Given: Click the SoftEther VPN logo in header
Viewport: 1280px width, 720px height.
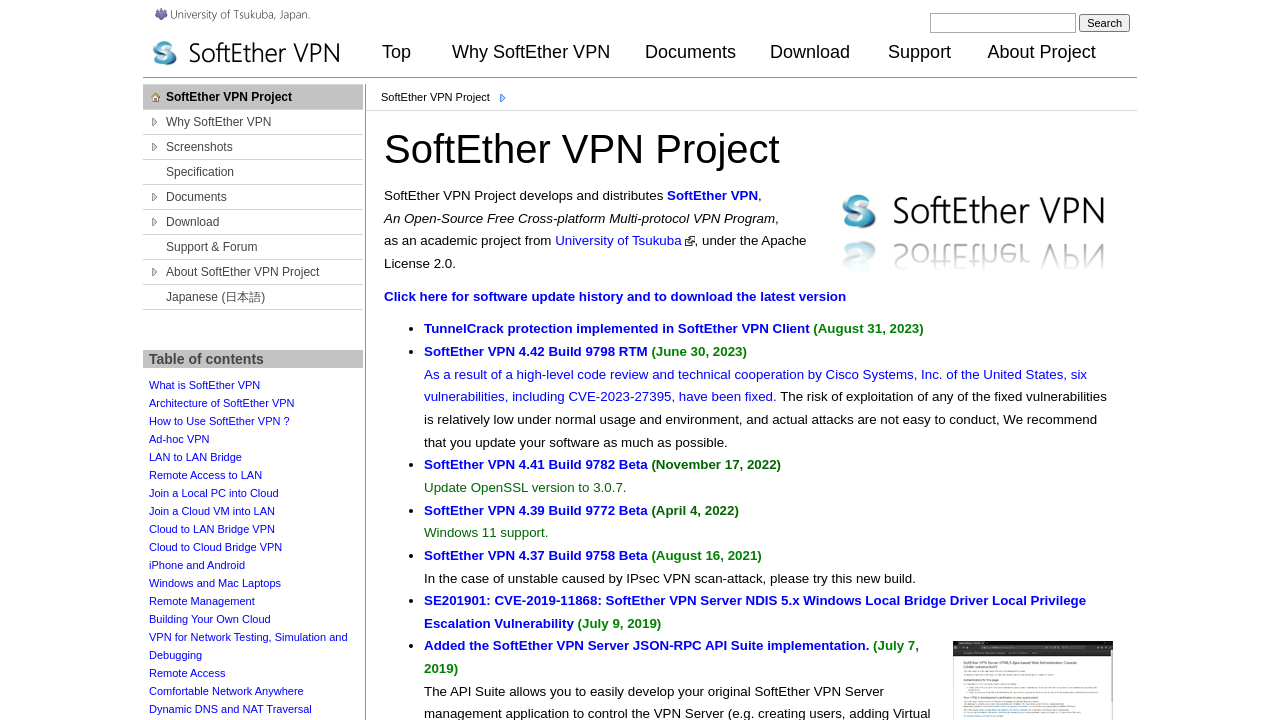Looking at the screenshot, I should pyautogui.click(x=246, y=53).
